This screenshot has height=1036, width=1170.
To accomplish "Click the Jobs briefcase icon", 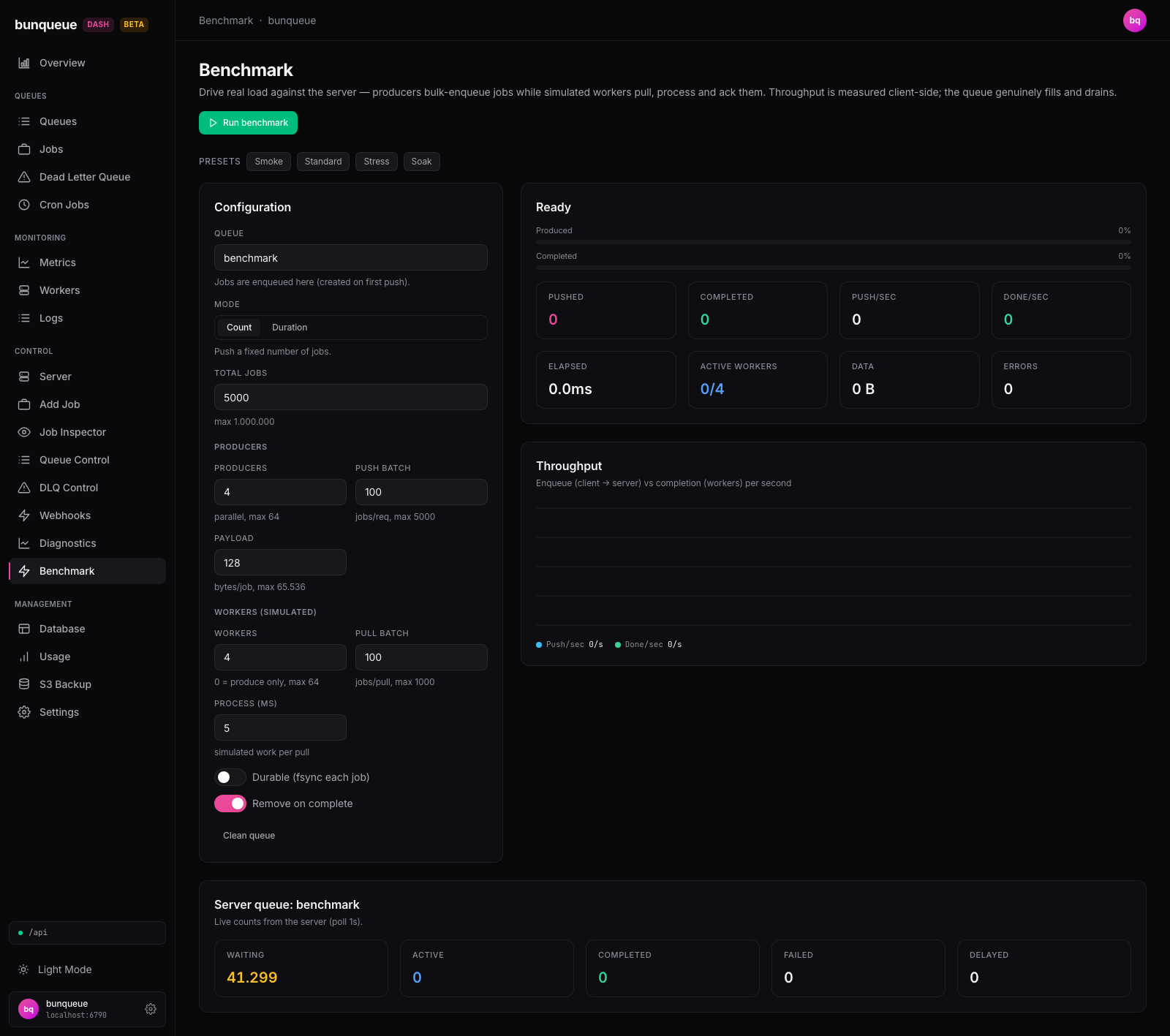I will 24,149.
